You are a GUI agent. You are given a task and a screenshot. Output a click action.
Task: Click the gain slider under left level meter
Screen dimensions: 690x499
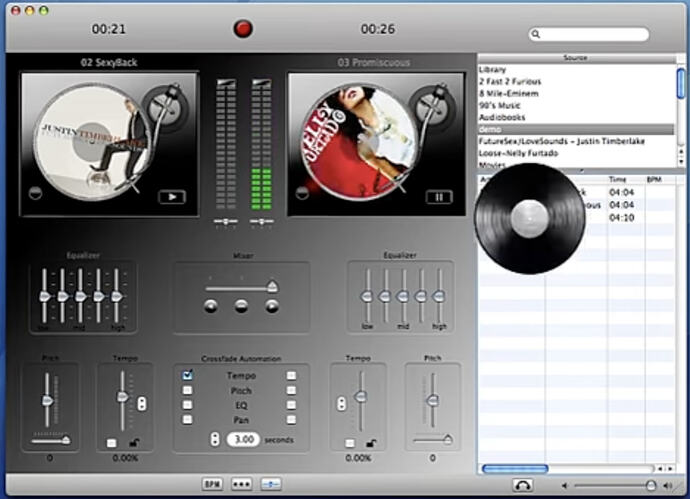(x=226, y=221)
